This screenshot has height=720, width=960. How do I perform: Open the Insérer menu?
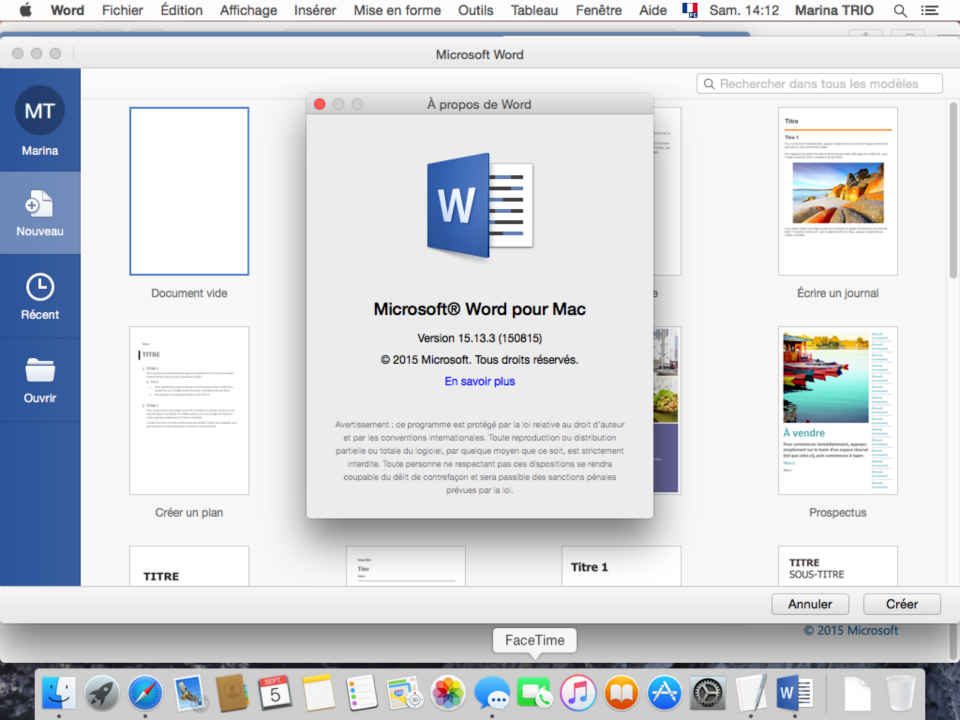(x=315, y=10)
